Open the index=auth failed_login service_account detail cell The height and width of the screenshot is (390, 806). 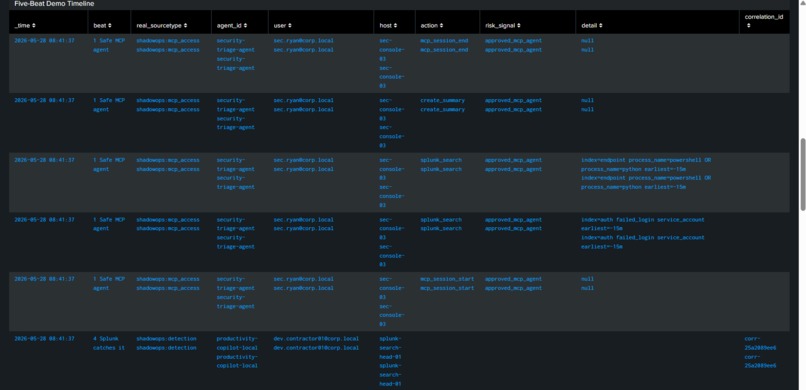coord(643,233)
